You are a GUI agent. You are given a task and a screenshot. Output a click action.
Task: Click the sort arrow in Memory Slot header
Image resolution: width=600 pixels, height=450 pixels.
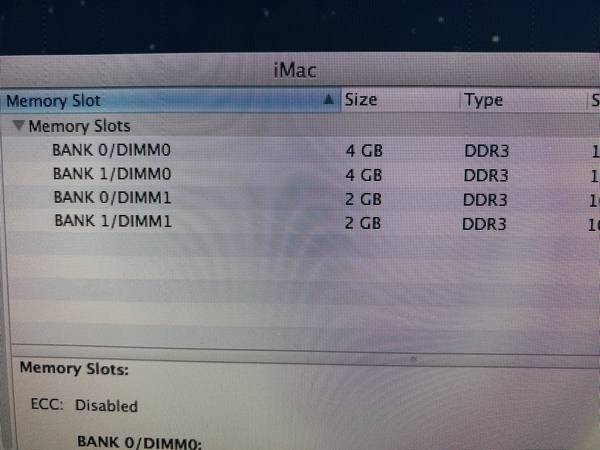tap(329, 100)
